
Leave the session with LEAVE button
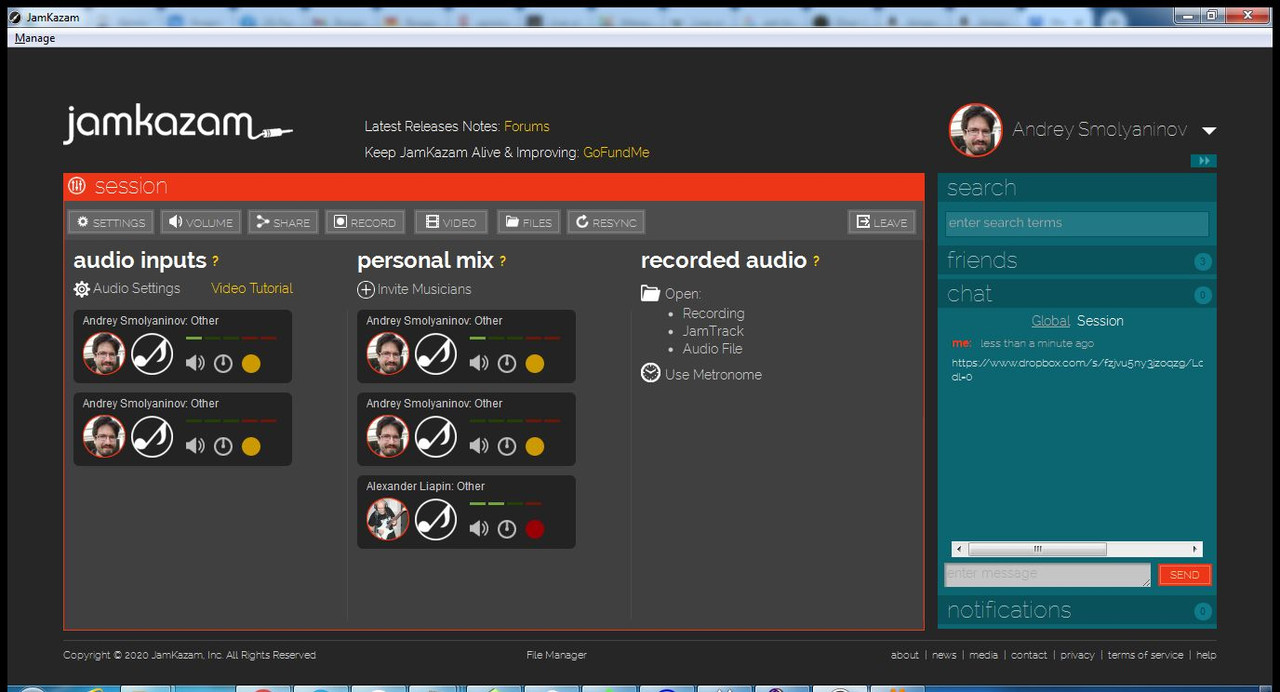[881, 222]
